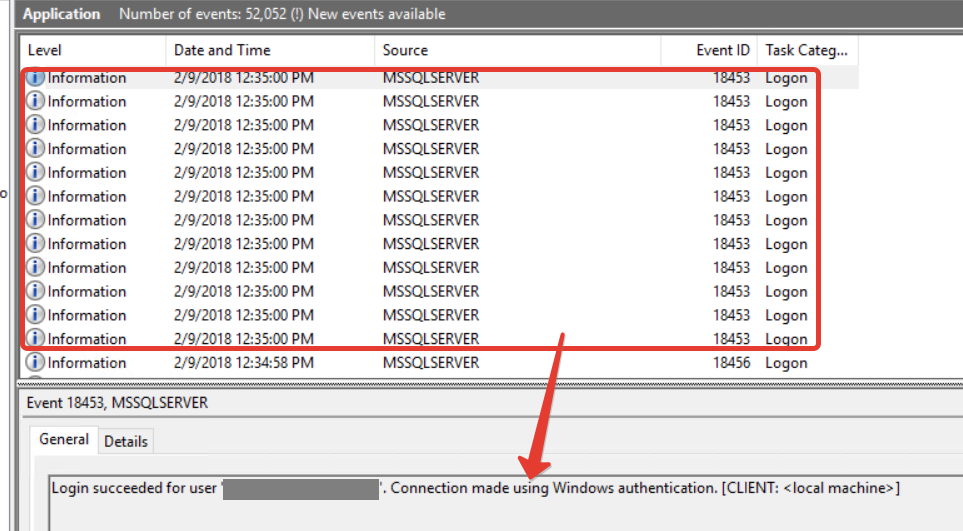This screenshot has width=963, height=531.
Task: Click the Information icon of the 12:34:58 PM event
Action: point(36,363)
